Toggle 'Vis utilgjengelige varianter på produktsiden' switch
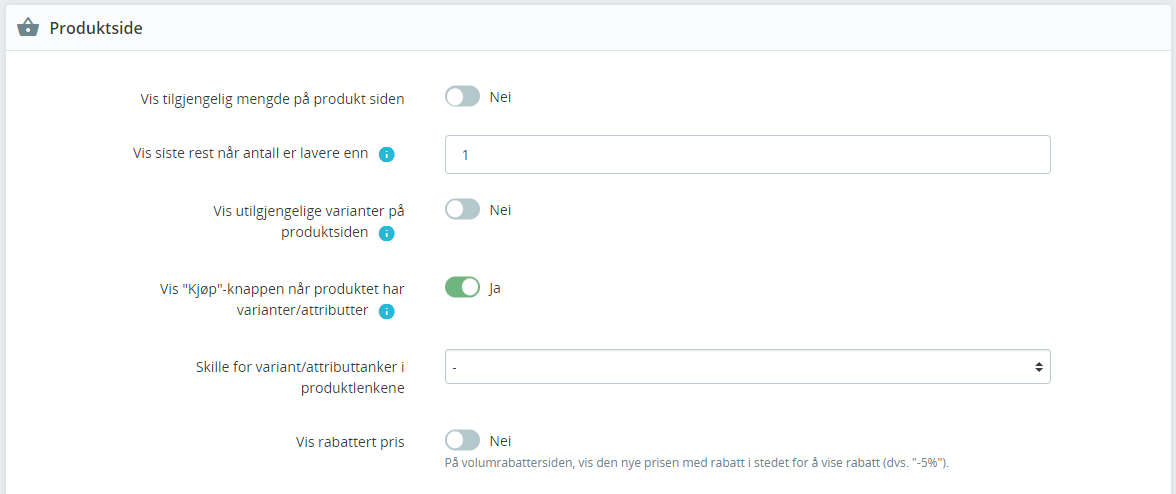This screenshot has height=494, width=1176. [462, 209]
